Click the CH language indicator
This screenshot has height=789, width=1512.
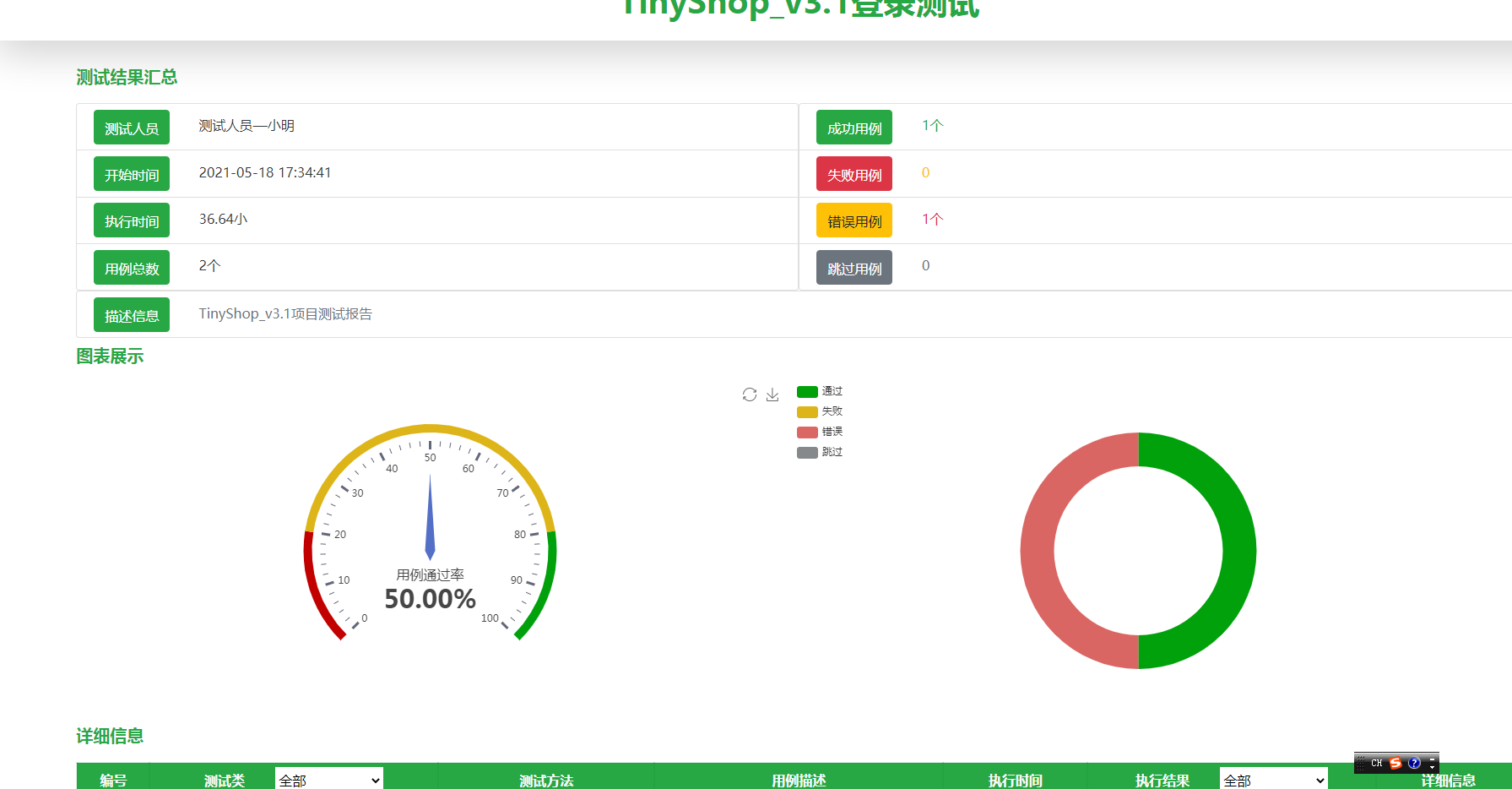coord(1377,763)
